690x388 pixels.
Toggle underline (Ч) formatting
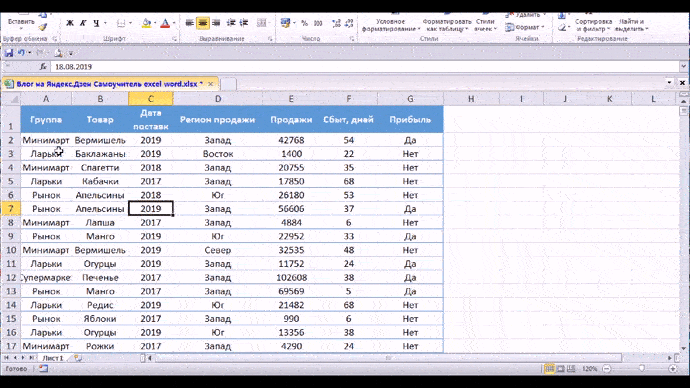coord(95,23)
